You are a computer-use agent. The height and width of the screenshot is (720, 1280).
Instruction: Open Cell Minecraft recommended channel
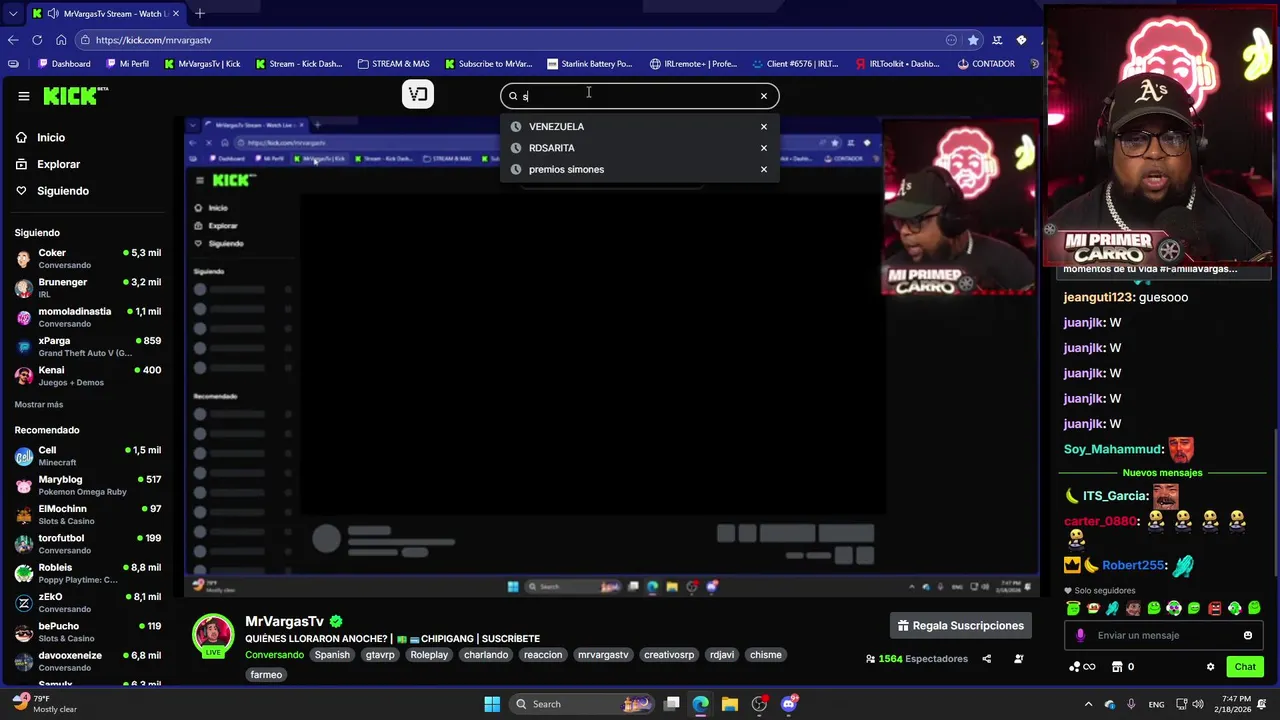(x=88, y=456)
